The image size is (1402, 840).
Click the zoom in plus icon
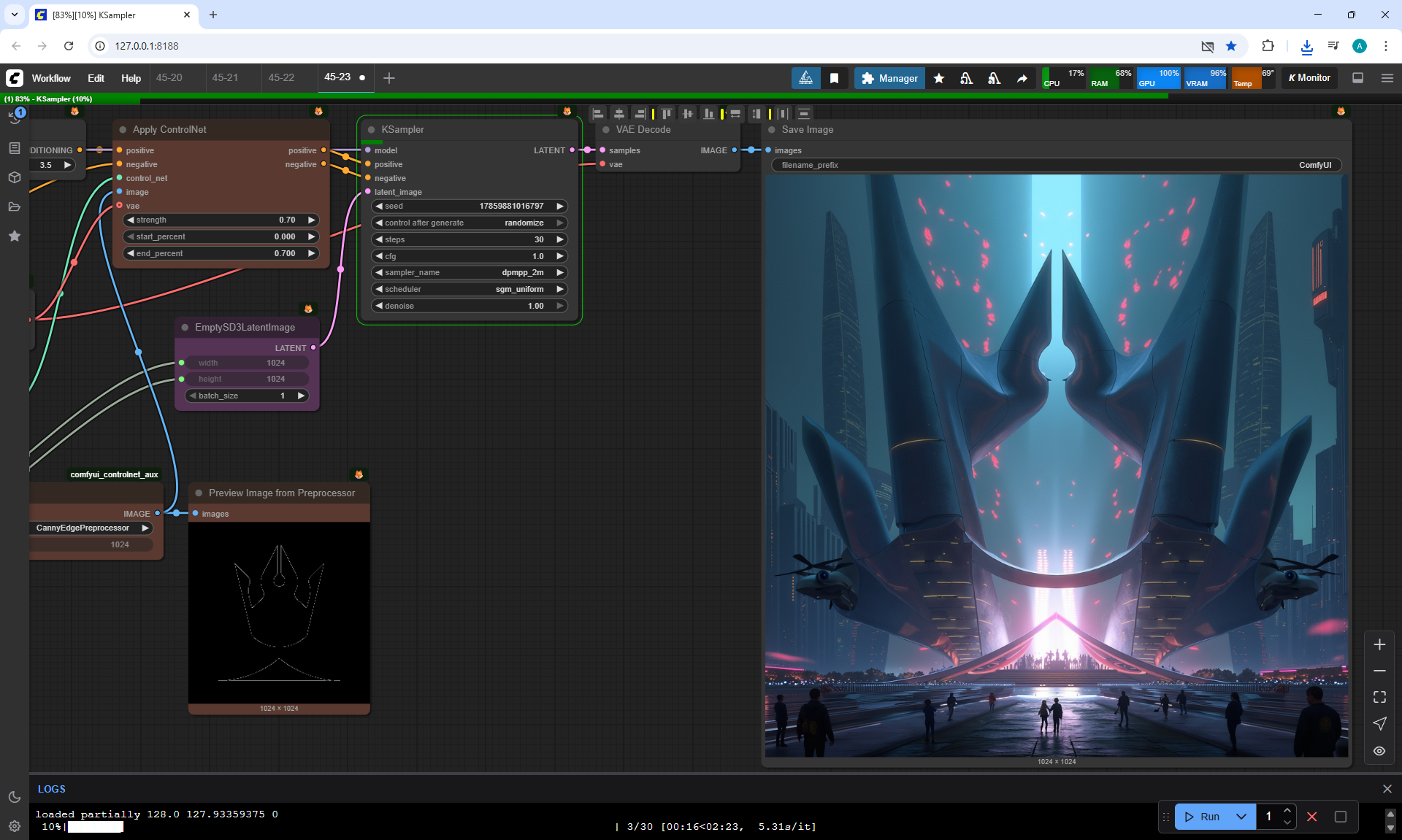pyautogui.click(x=1379, y=644)
